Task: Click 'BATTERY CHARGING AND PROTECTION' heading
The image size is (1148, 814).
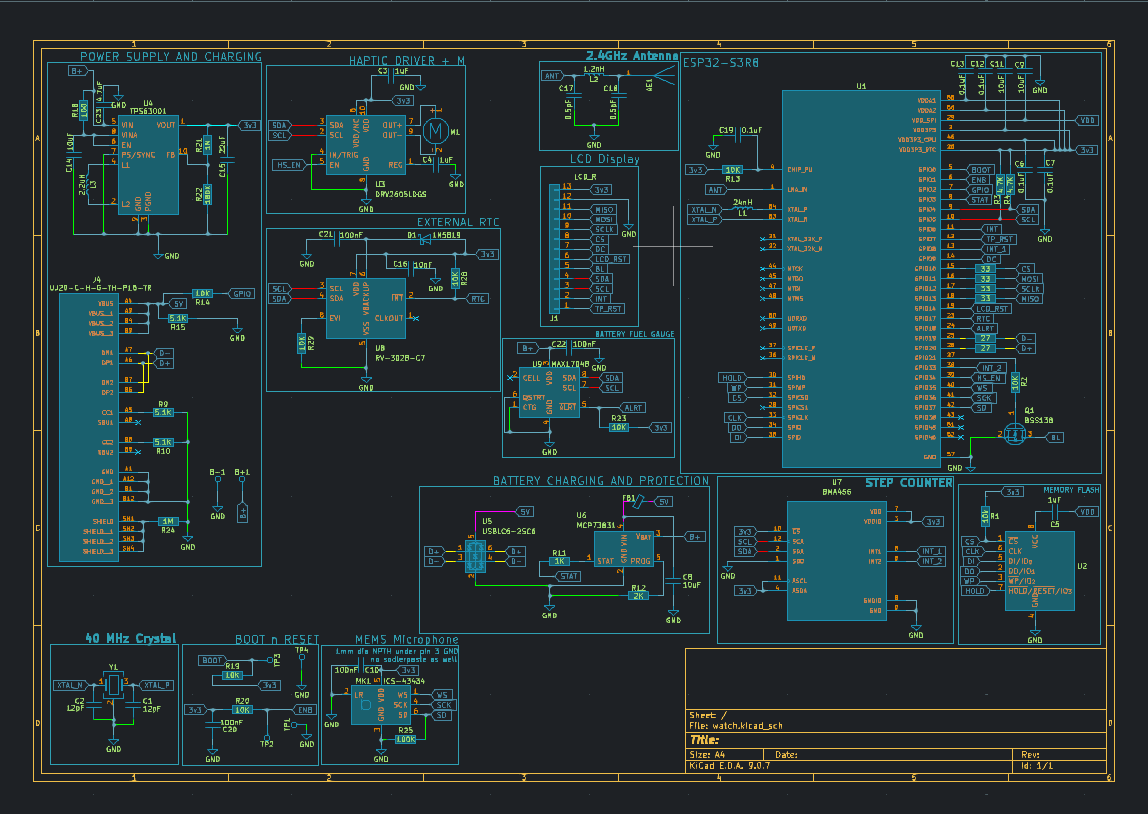Action: coord(600,481)
